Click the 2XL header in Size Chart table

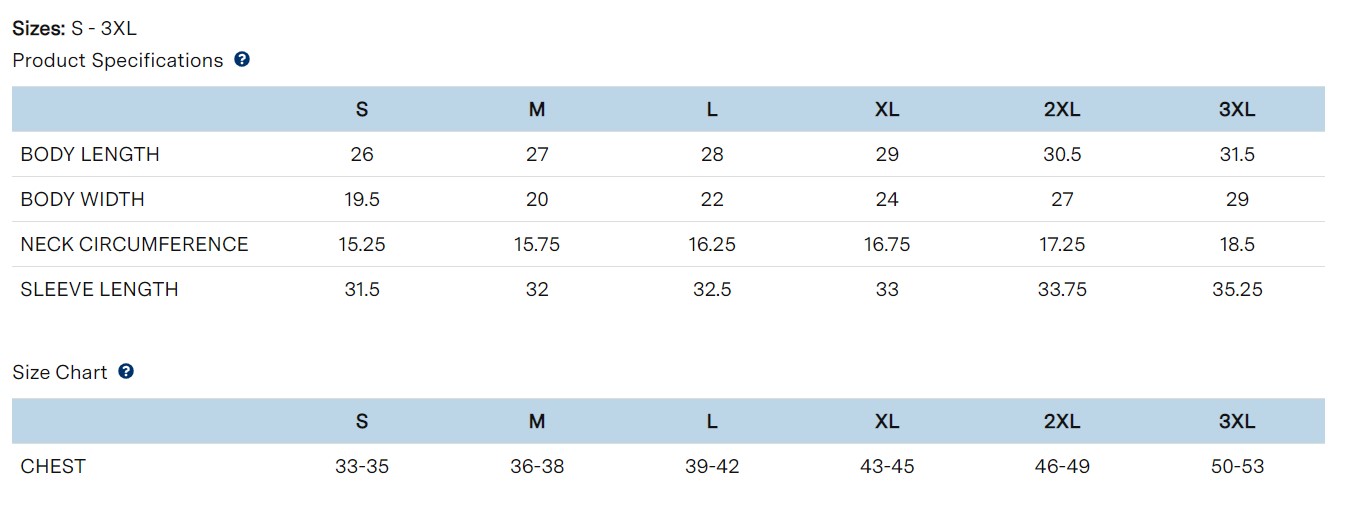tap(1062, 422)
